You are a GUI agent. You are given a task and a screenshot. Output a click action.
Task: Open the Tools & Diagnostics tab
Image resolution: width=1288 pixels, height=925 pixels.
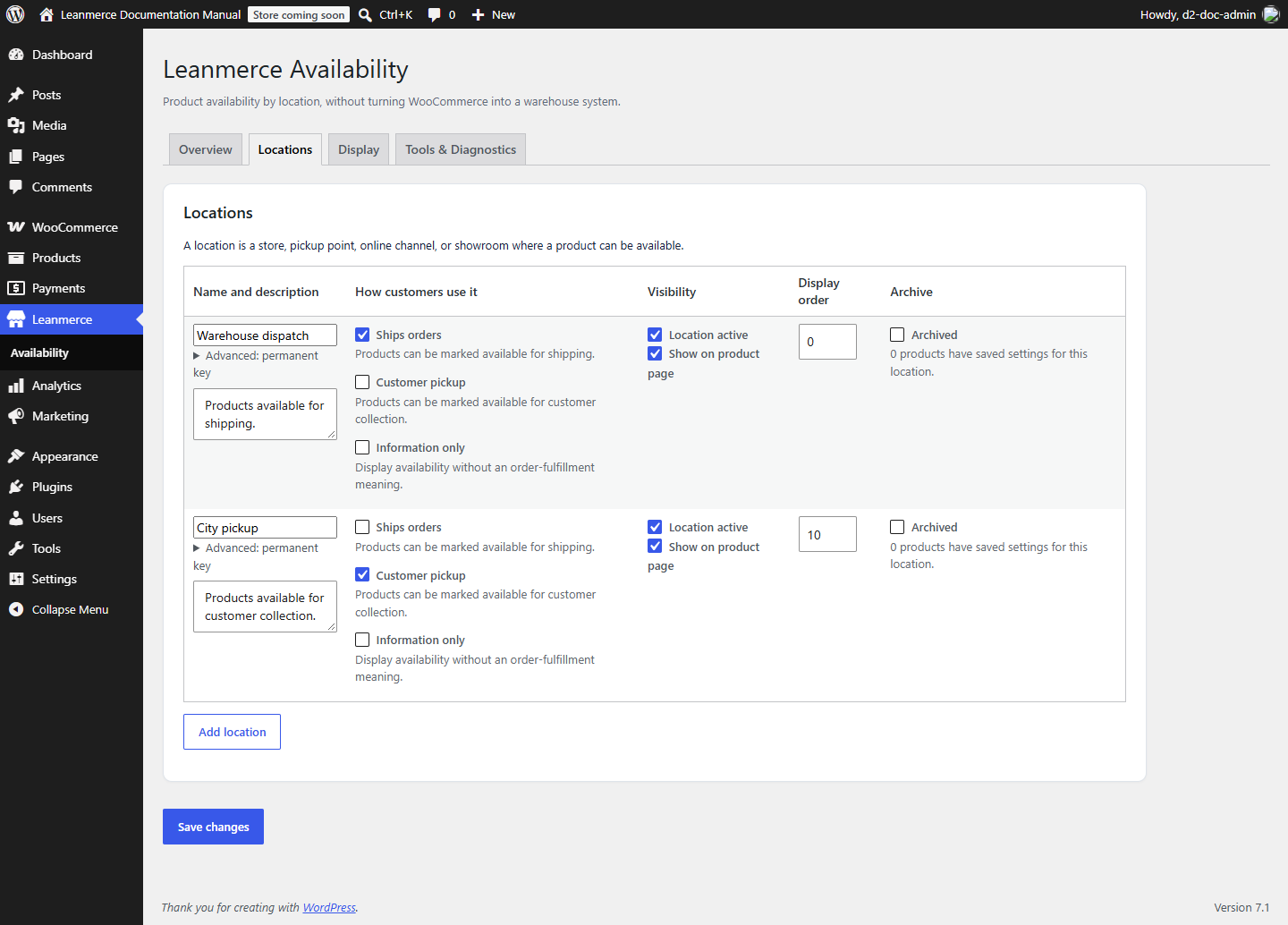click(461, 149)
